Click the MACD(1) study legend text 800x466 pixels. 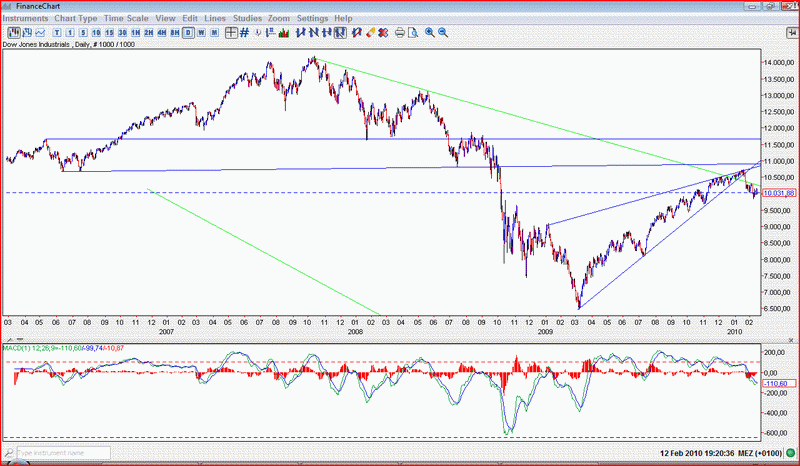pos(63,348)
